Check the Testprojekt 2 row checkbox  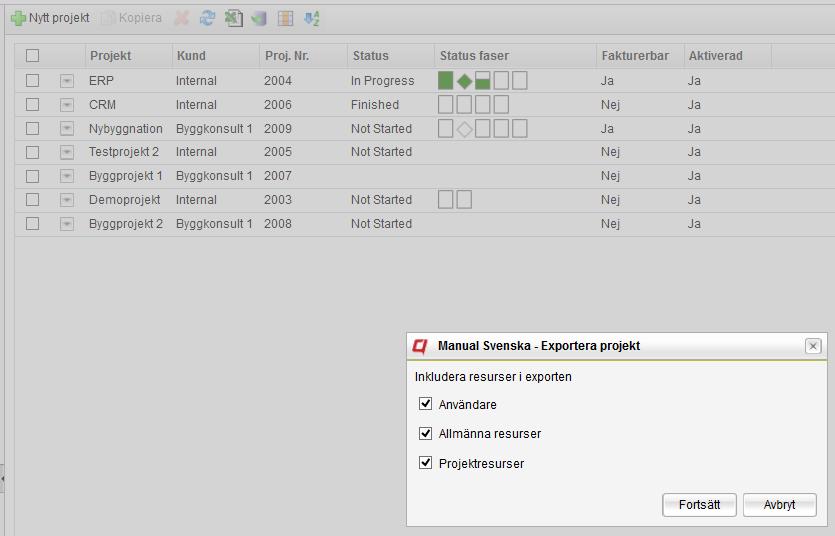pyautogui.click(x=32, y=152)
